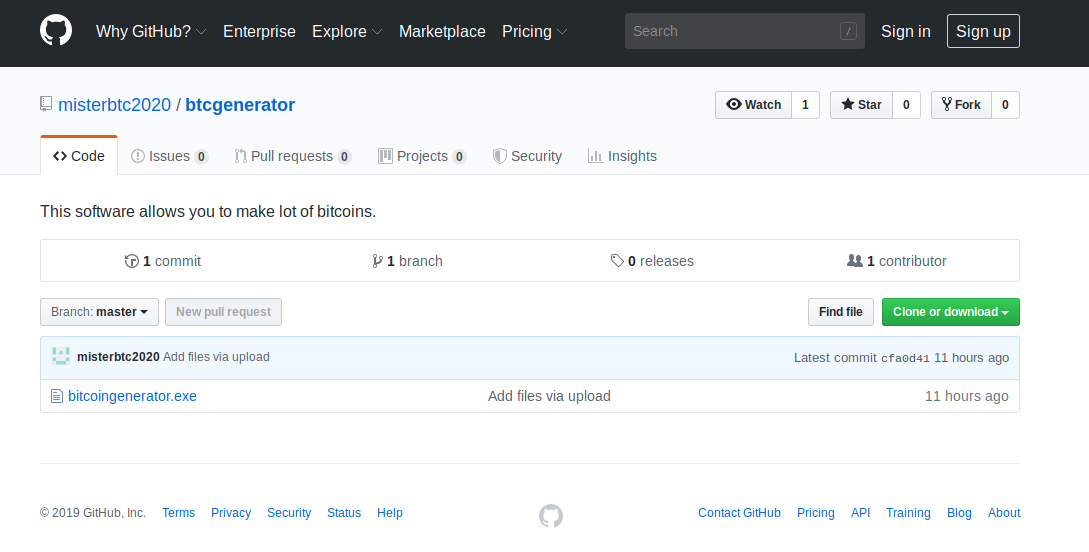Open the misterbtc2020 owner link
The width and height of the screenshot is (1089, 552).
(115, 105)
